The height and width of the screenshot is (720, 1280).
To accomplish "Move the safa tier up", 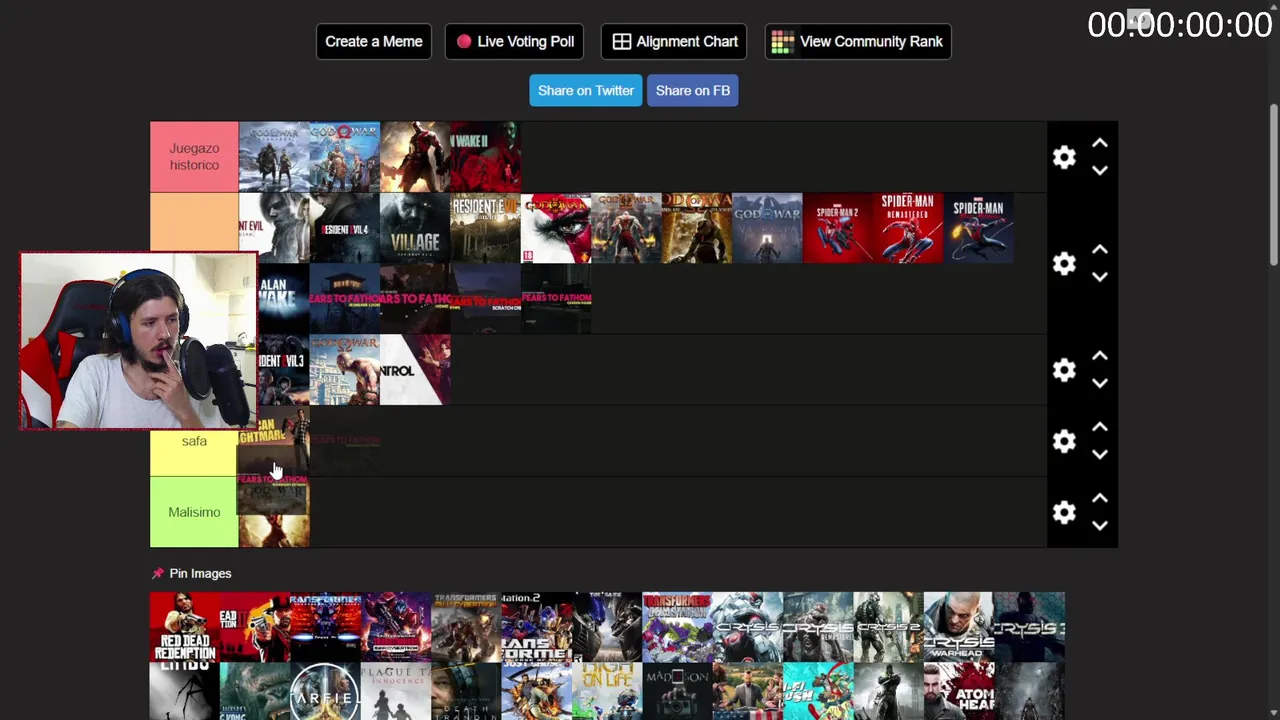I will pyautogui.click(x=1100, y=428).
